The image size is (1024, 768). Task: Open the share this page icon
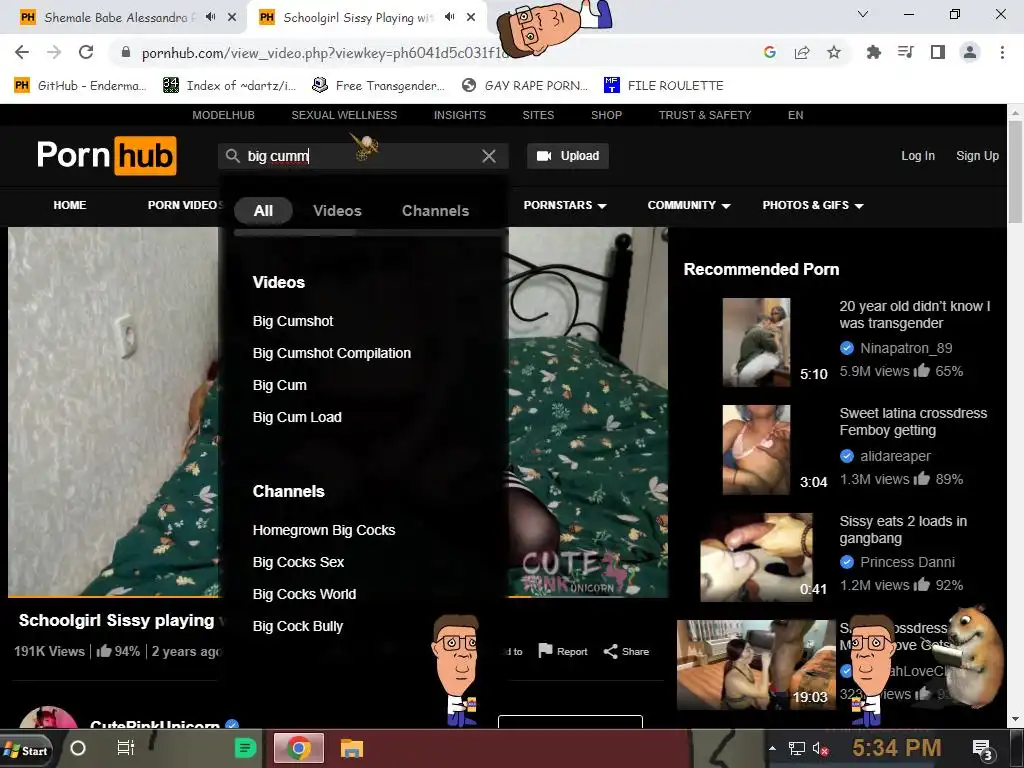tap(802, 52)
